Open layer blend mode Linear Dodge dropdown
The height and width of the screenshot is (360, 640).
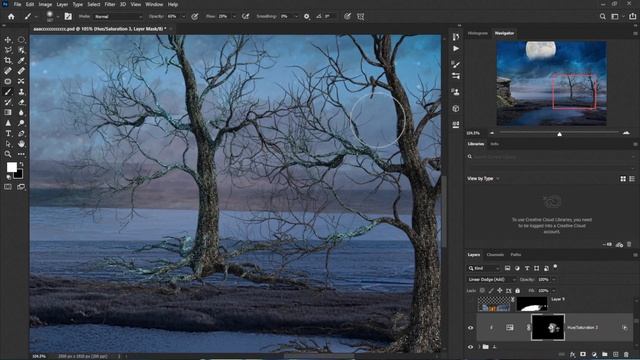coord(492,280)
